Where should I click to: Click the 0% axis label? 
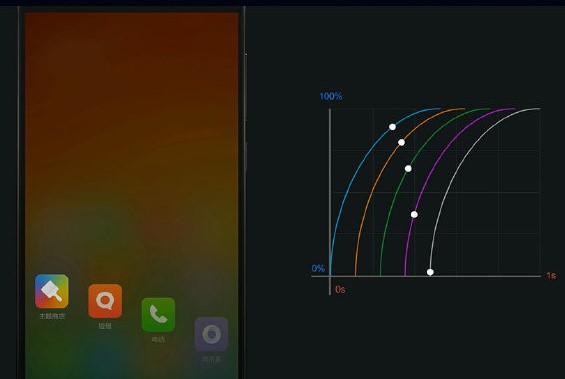pos(318,268)
